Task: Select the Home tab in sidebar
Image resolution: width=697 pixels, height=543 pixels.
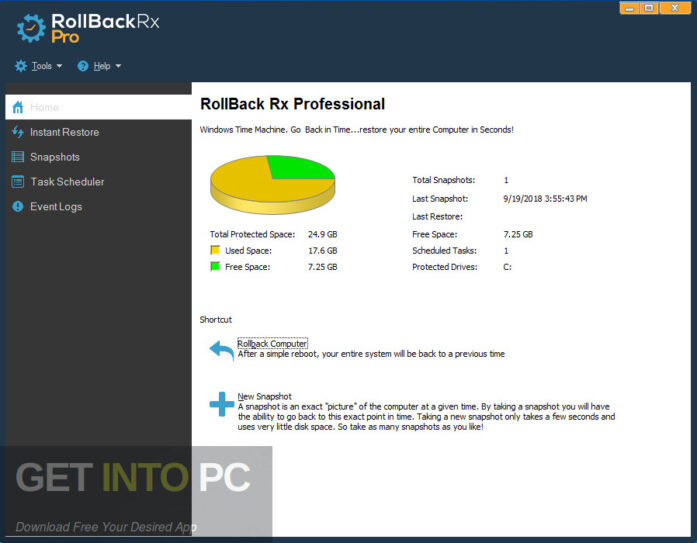Action: click(98, 107)
